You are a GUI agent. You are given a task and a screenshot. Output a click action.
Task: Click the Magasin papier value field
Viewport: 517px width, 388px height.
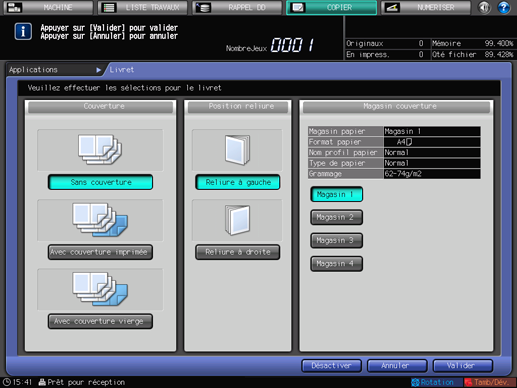(x=432, y=131)
